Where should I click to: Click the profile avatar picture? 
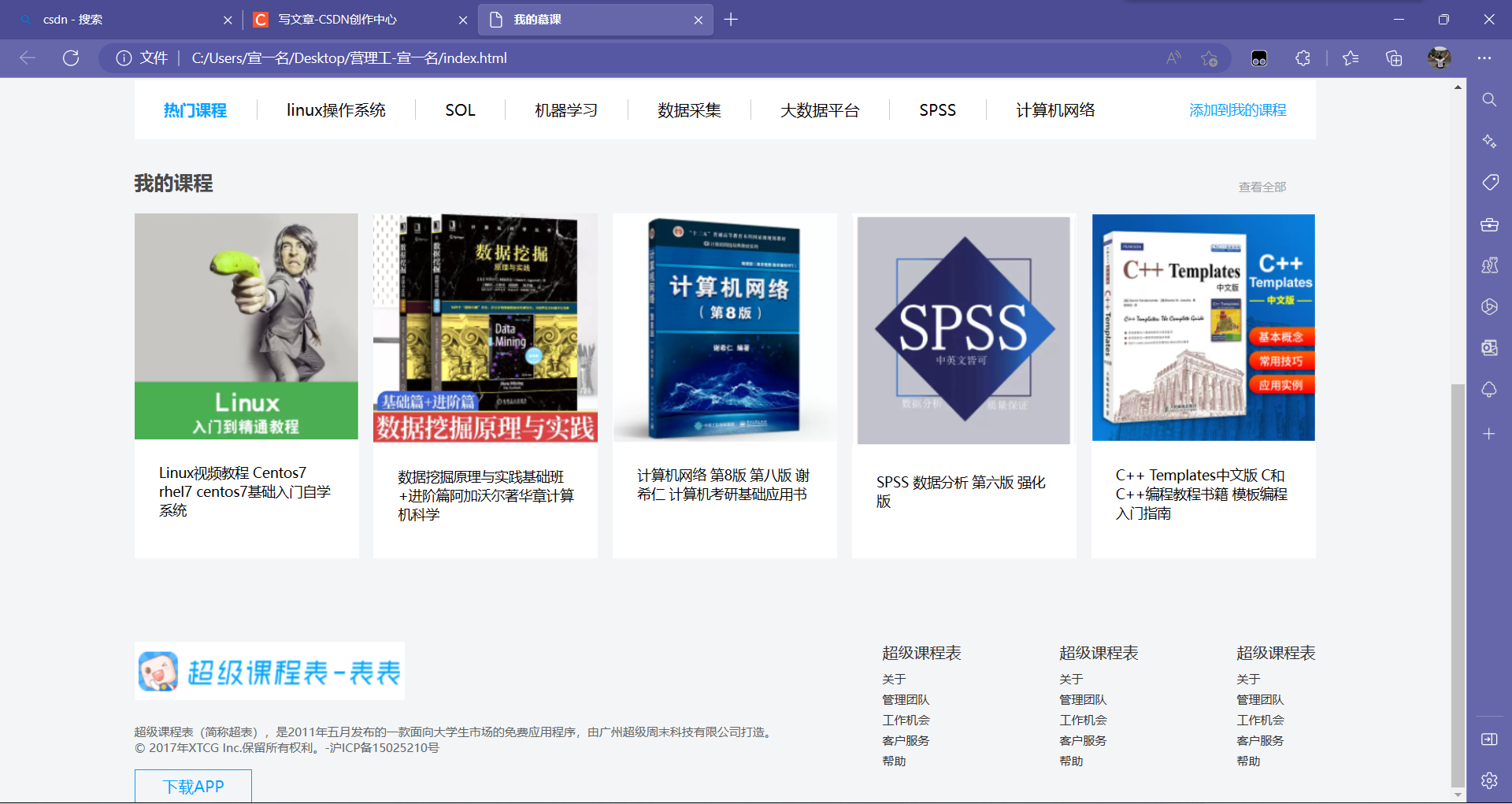1440,57
